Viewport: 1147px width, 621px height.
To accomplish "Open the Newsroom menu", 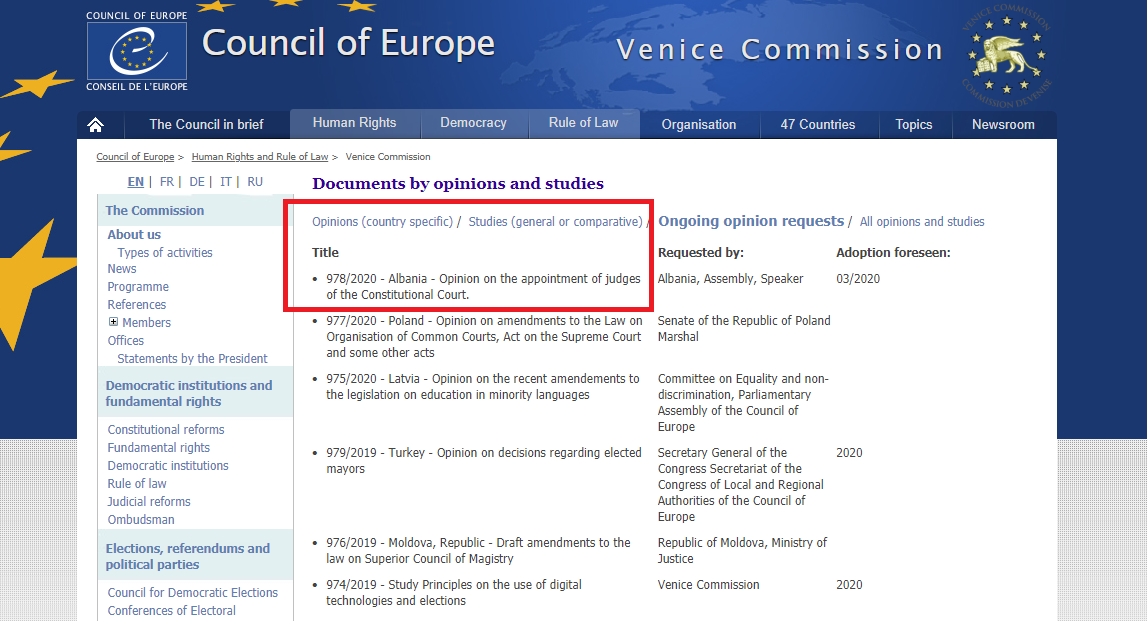I will click(1004, 124).
